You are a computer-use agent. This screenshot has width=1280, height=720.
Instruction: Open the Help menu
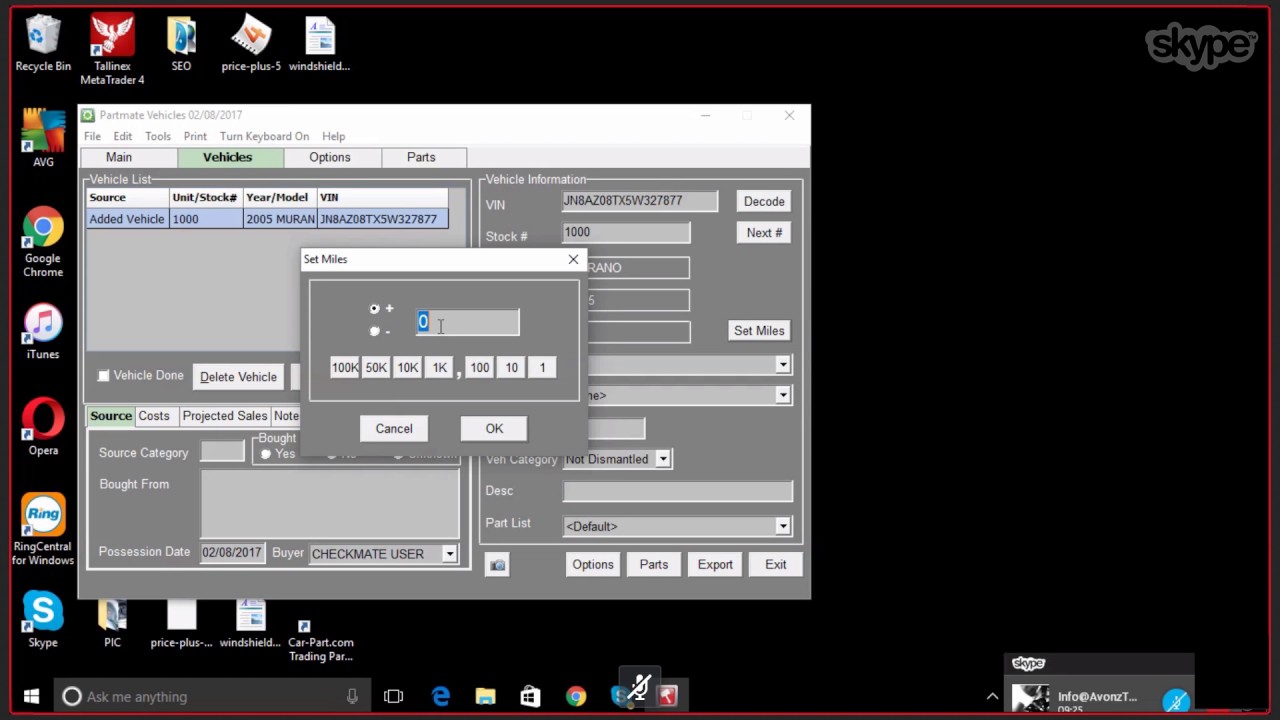333,136
